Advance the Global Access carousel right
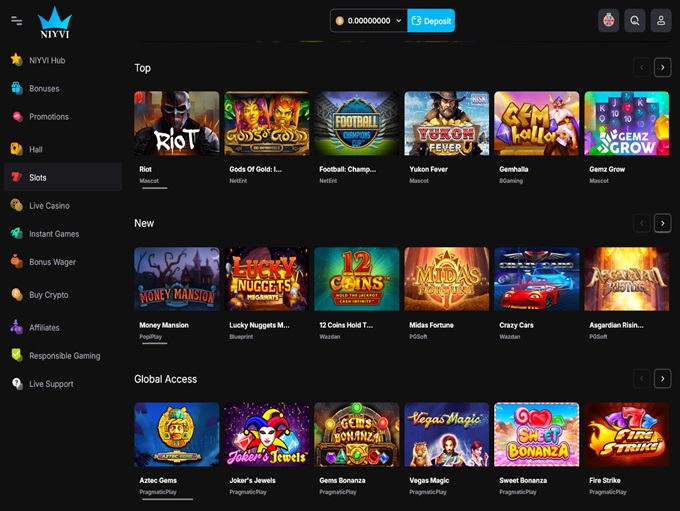Screen dimensions: 680x511 pyautogui.click(x=662, y=379)
